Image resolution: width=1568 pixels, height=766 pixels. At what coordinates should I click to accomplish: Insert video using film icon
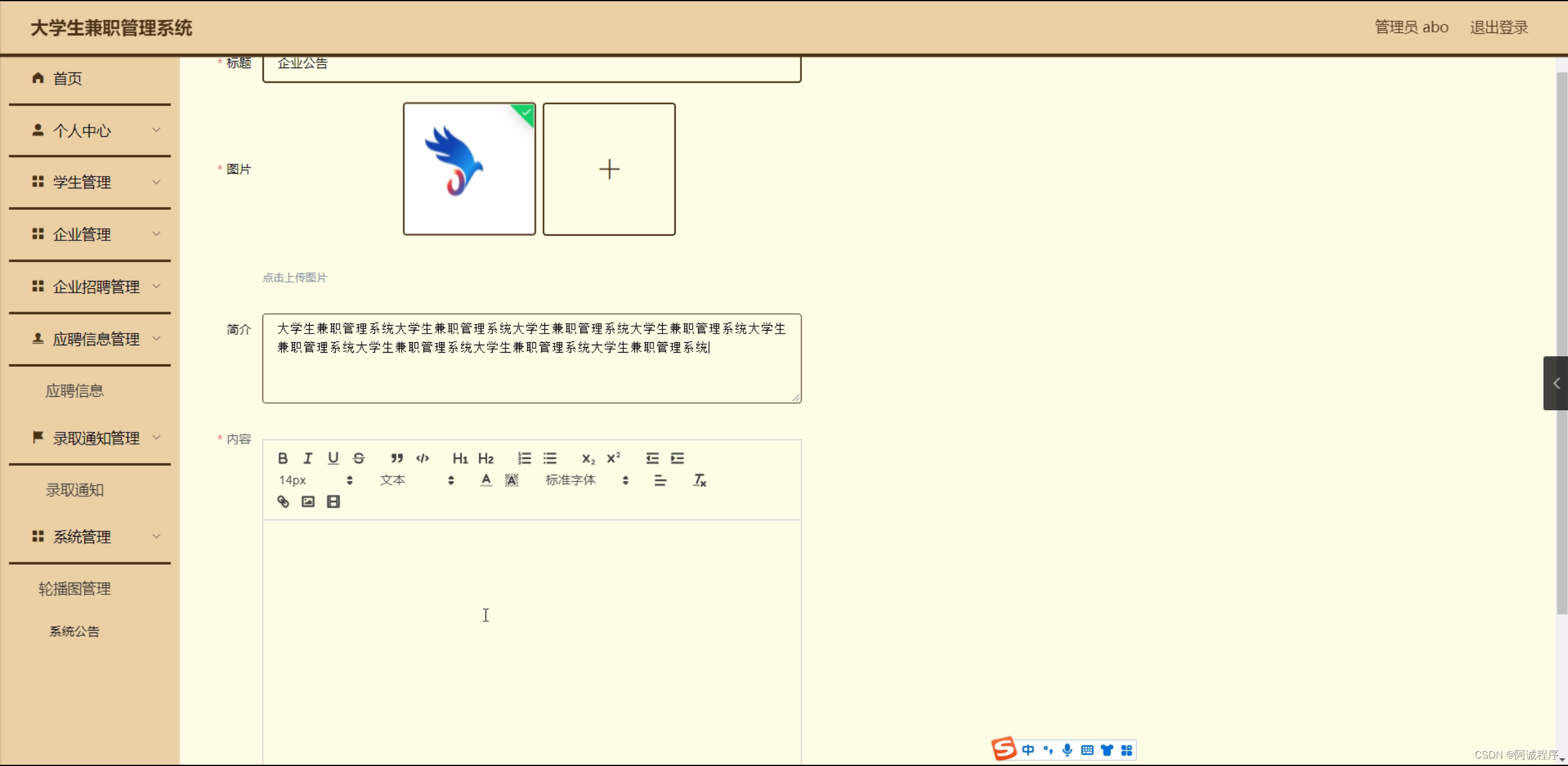[333, 502]
